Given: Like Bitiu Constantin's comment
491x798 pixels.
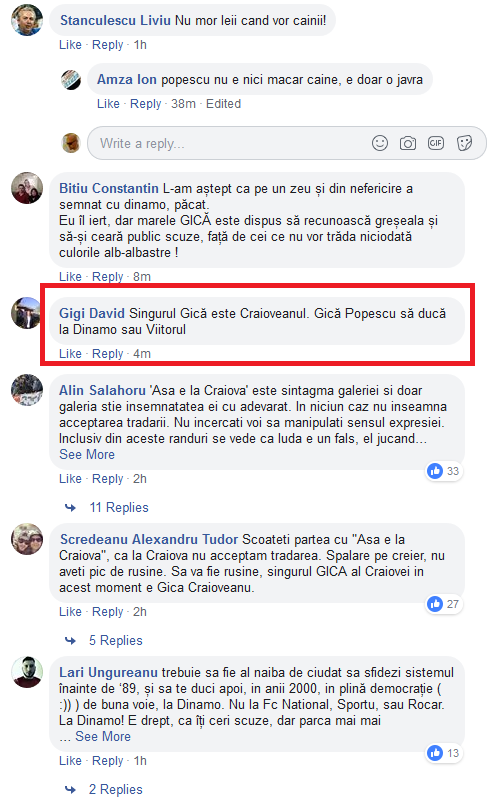Looking at the screenshot, I should point(70,276).
